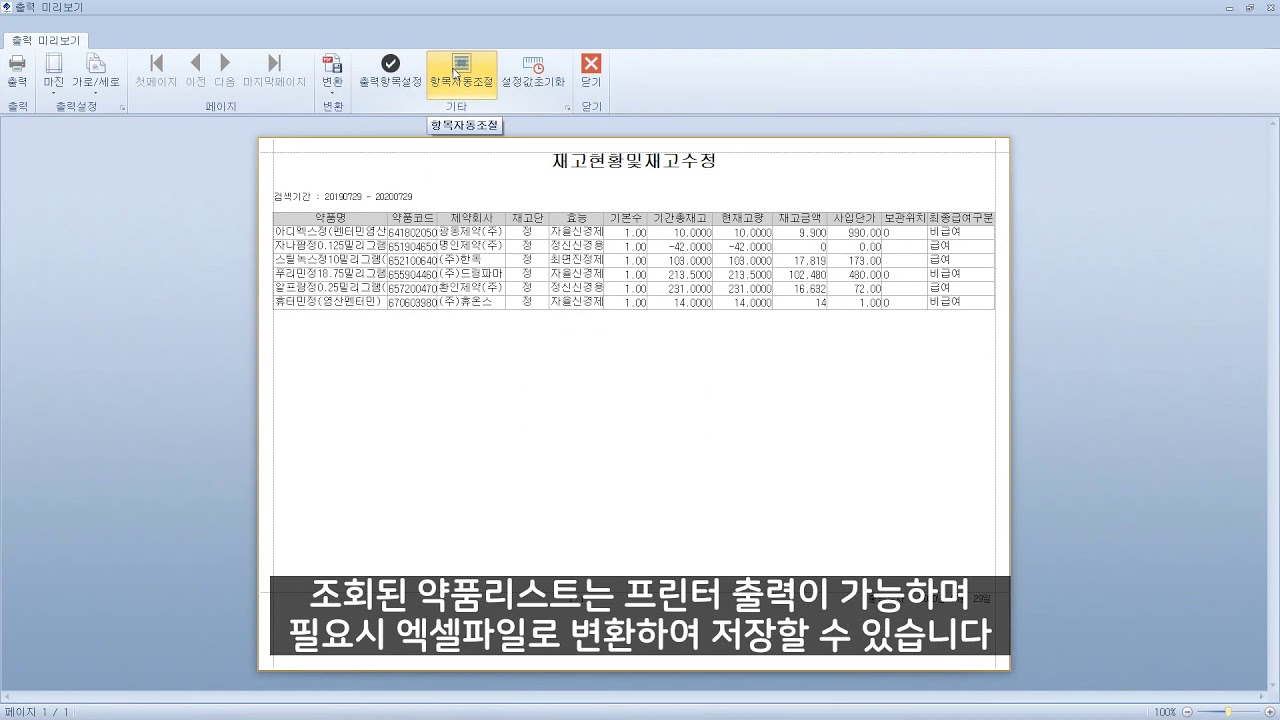Go to 마지막페이지 last page
Image resolution: width=1280 pixels, height=720 pixels.
[x=274, y=71]
